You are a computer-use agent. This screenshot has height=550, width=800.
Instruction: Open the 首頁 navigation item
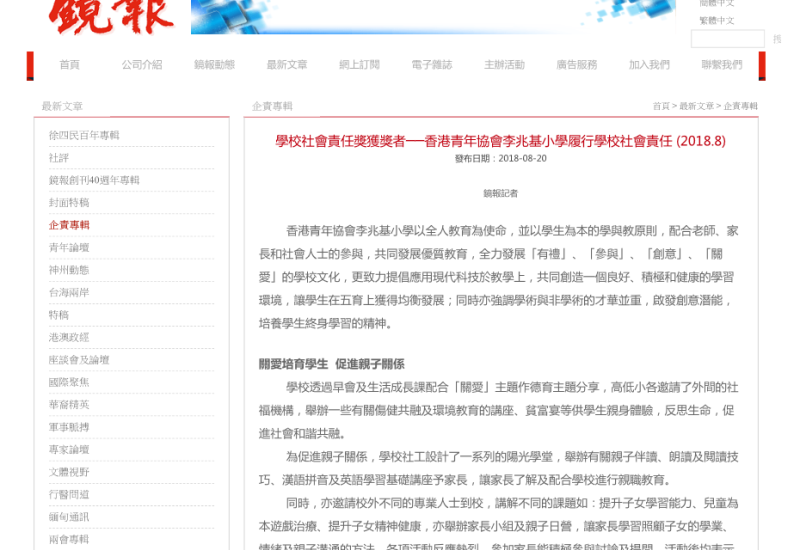[x=69, y=65]
